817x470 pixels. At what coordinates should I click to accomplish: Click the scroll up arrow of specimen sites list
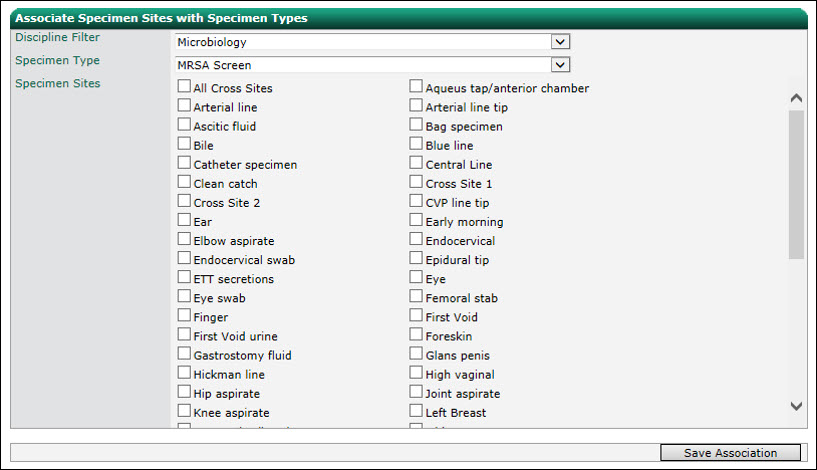(796, 98)
